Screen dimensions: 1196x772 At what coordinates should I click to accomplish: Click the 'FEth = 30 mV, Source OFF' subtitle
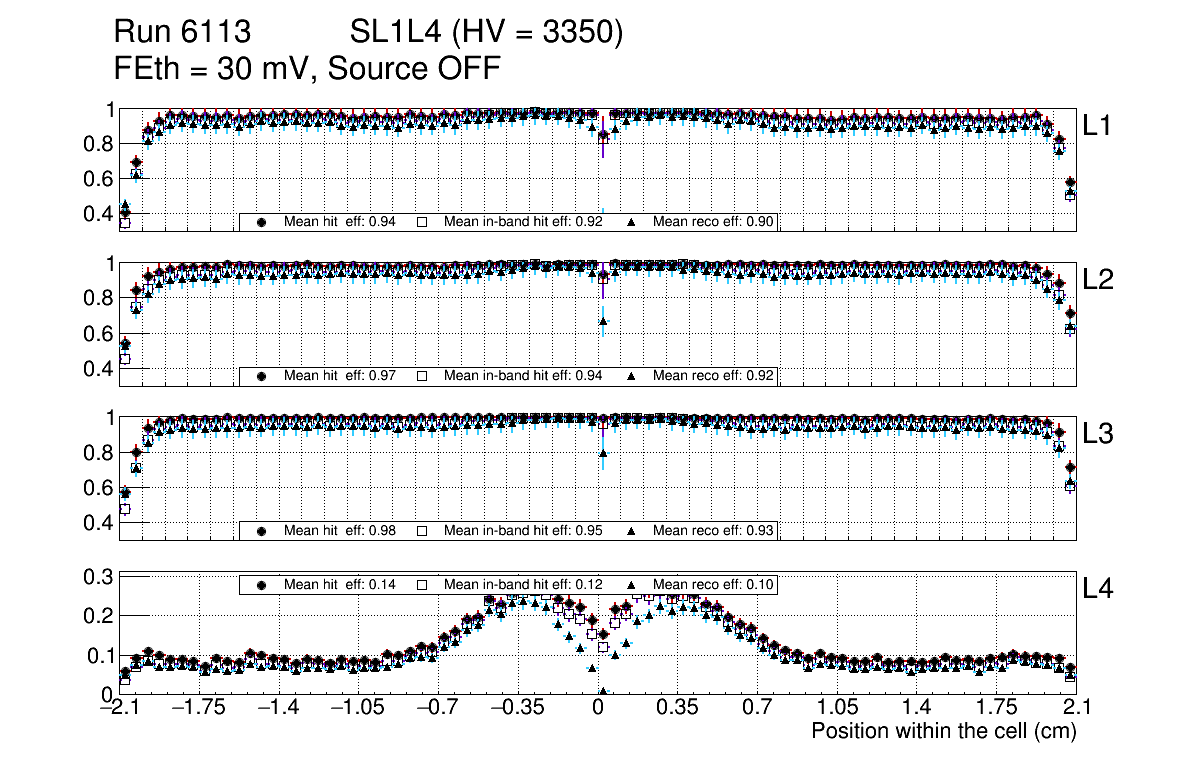(307, 68)
